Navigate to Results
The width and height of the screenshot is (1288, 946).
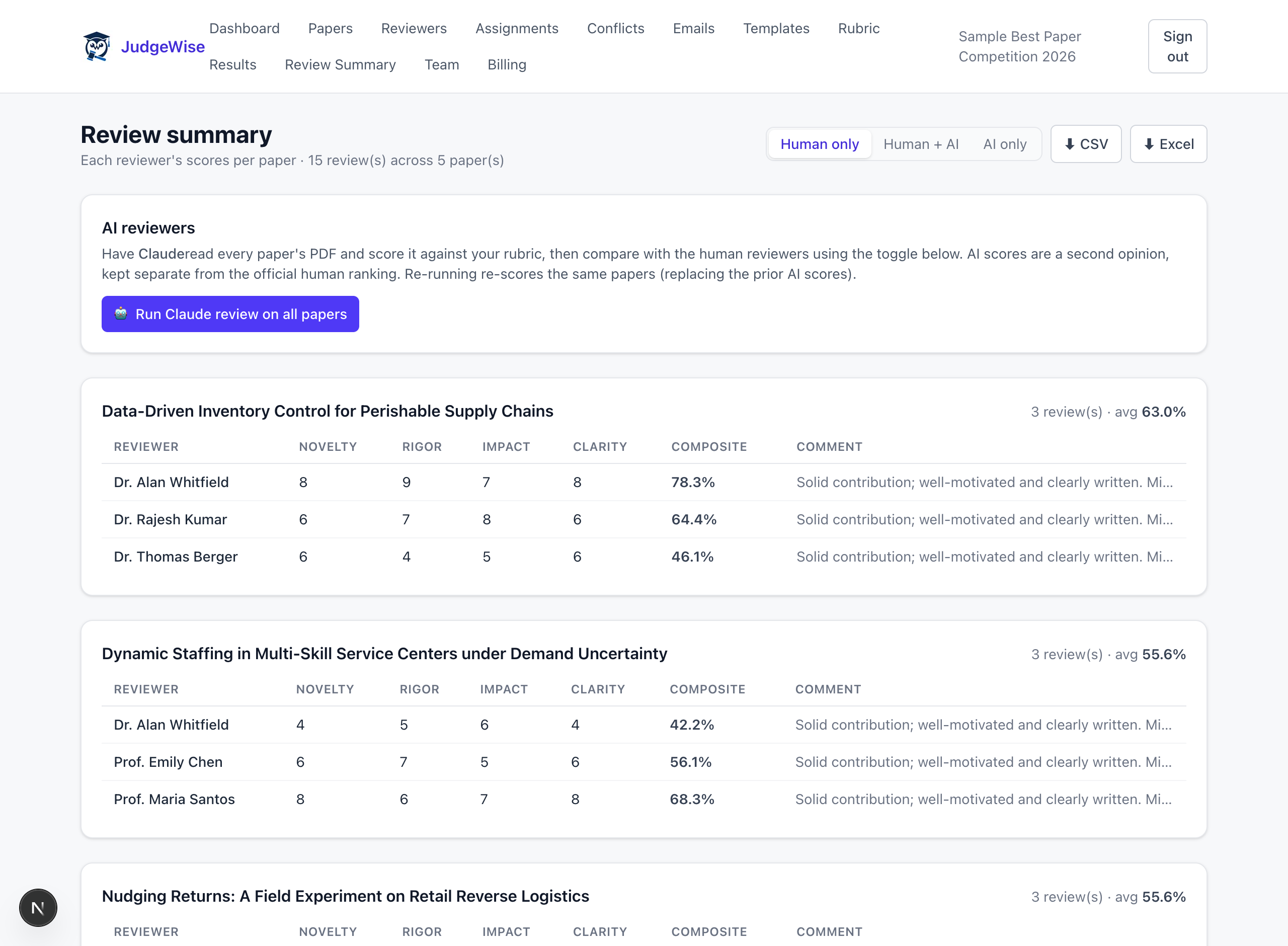click(232, 64)
